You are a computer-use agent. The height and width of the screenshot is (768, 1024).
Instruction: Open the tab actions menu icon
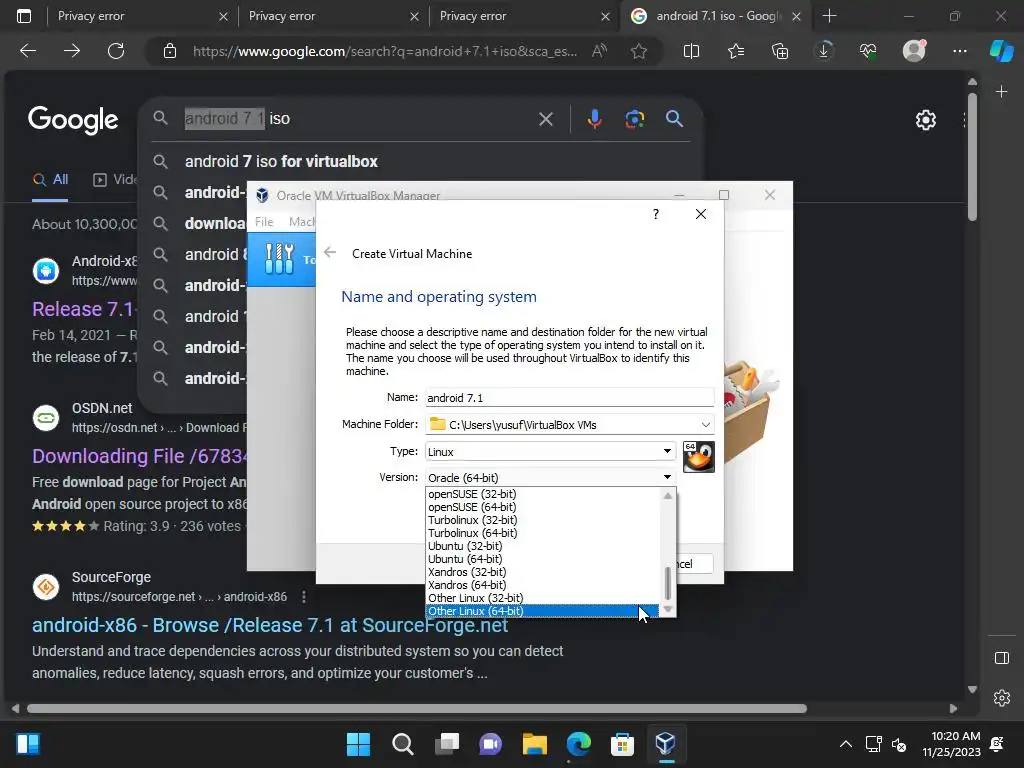tap(24, 16)
